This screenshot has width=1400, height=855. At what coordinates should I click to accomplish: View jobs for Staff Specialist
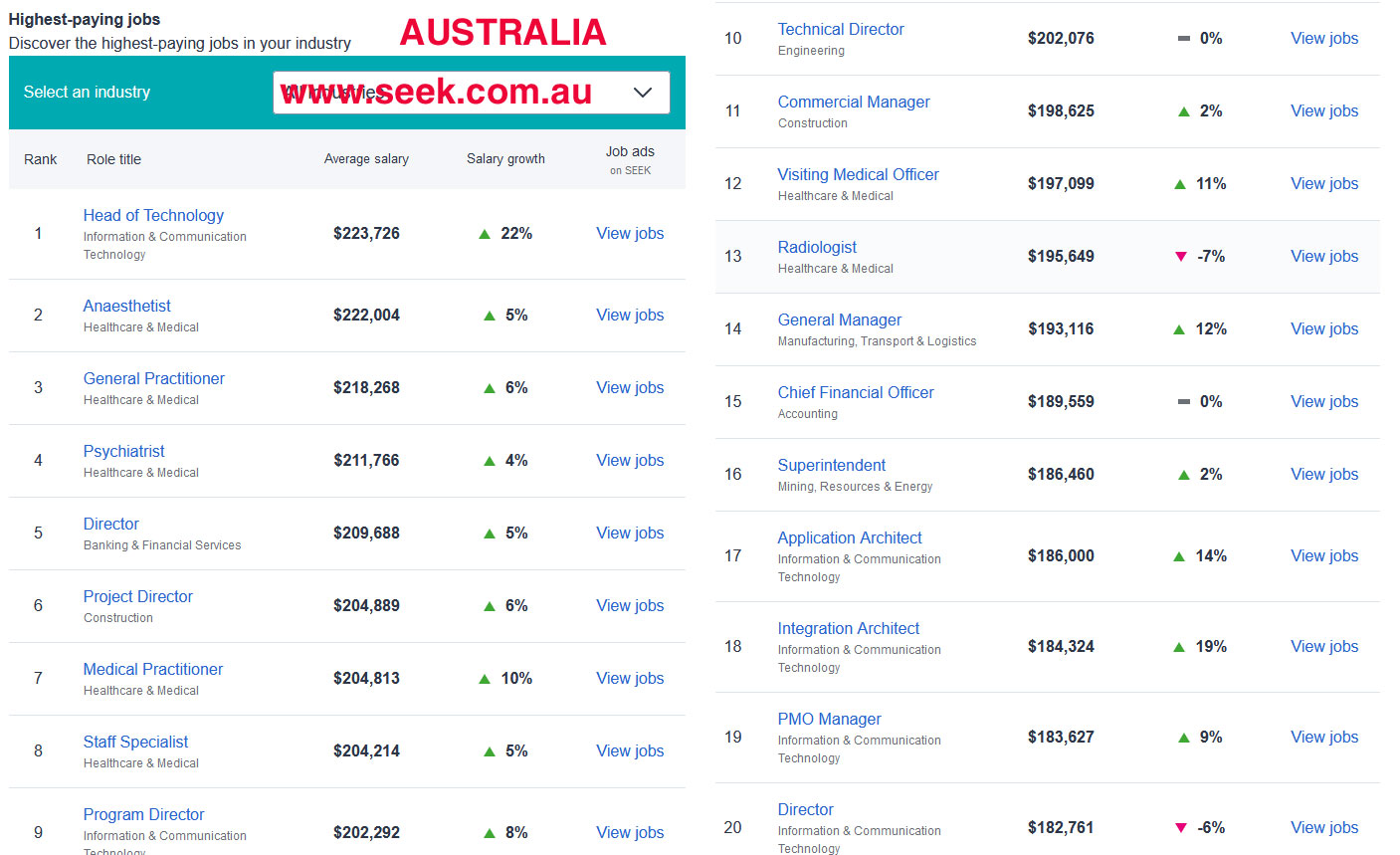click(630, 750)
